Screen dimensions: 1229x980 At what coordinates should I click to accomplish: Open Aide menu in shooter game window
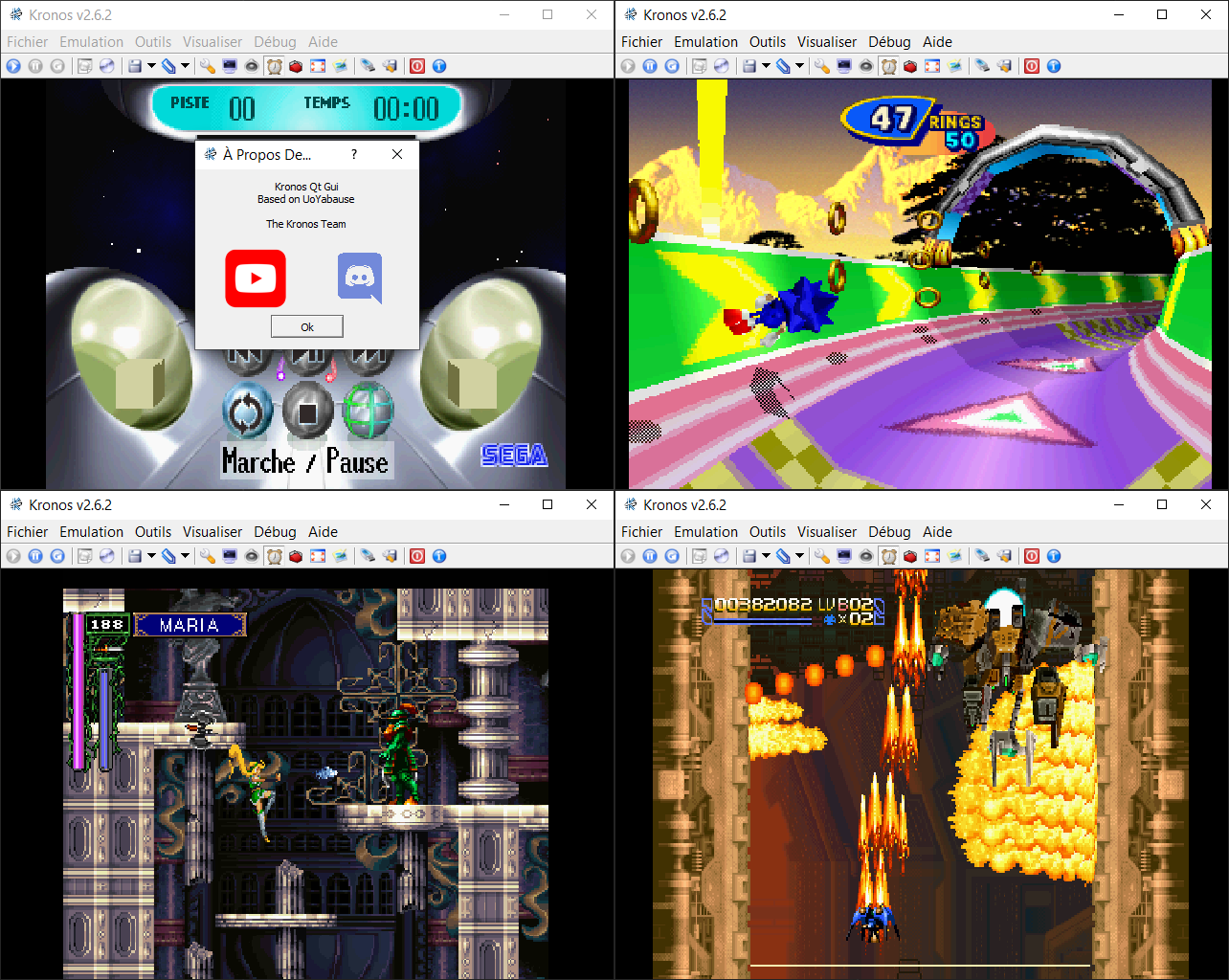[x=937, y=532]
